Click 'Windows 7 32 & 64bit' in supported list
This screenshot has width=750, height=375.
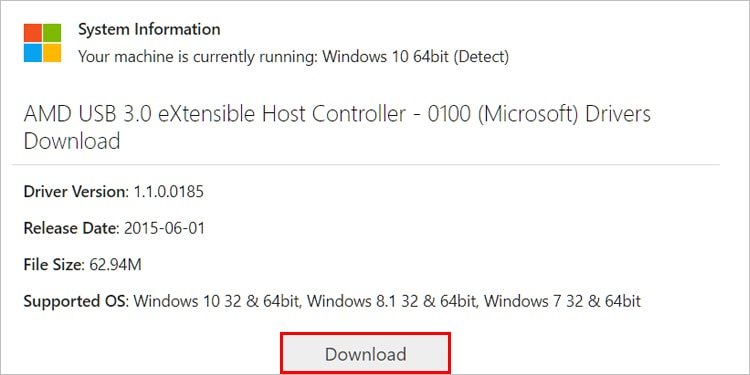tap(565, 301)
